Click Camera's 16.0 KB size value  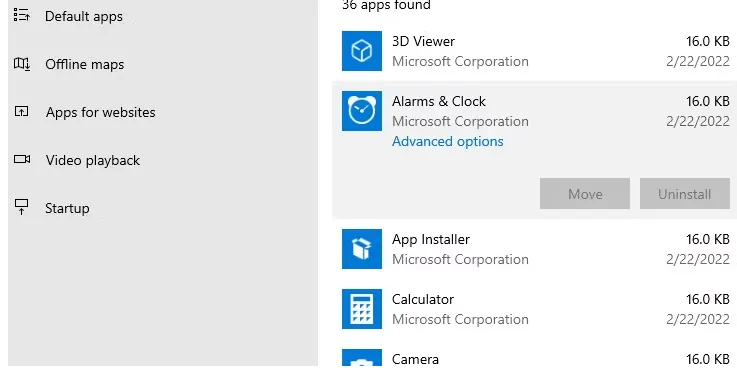(x=707, y=359)
